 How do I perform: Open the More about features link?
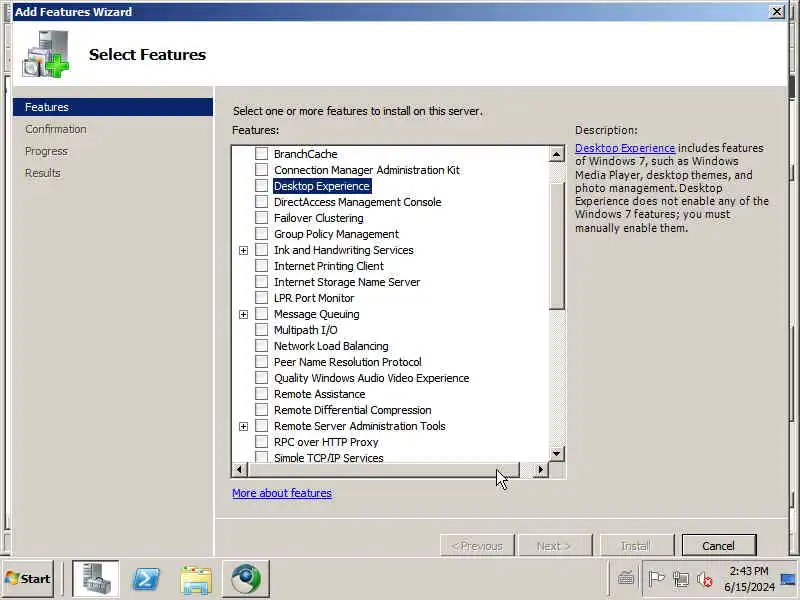tap(282, 493)
